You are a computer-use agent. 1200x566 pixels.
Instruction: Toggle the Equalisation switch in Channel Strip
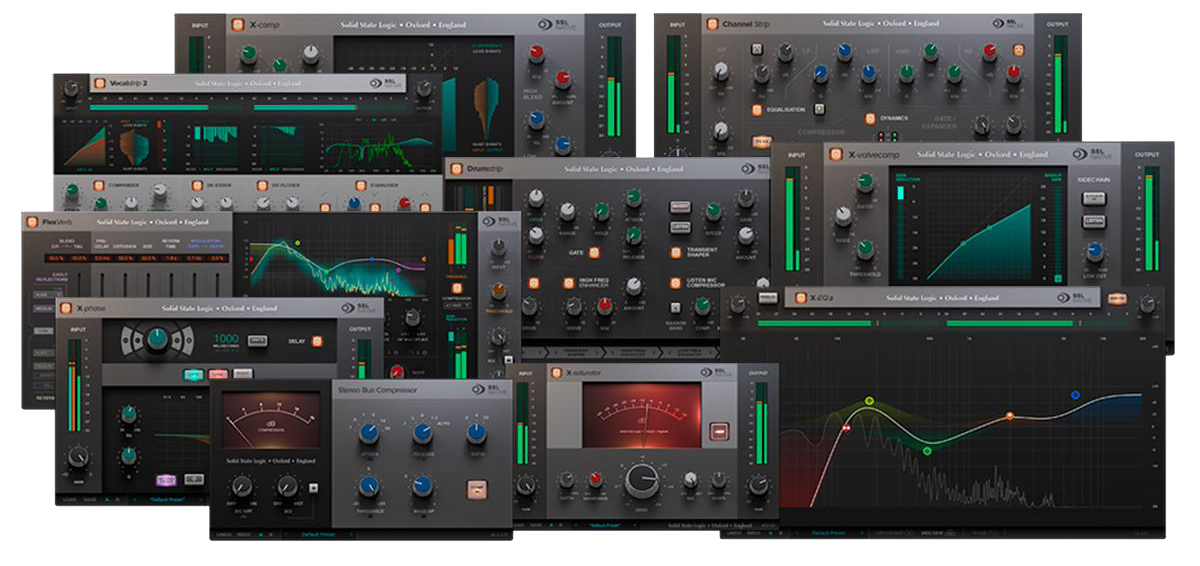tap(756, 109)
